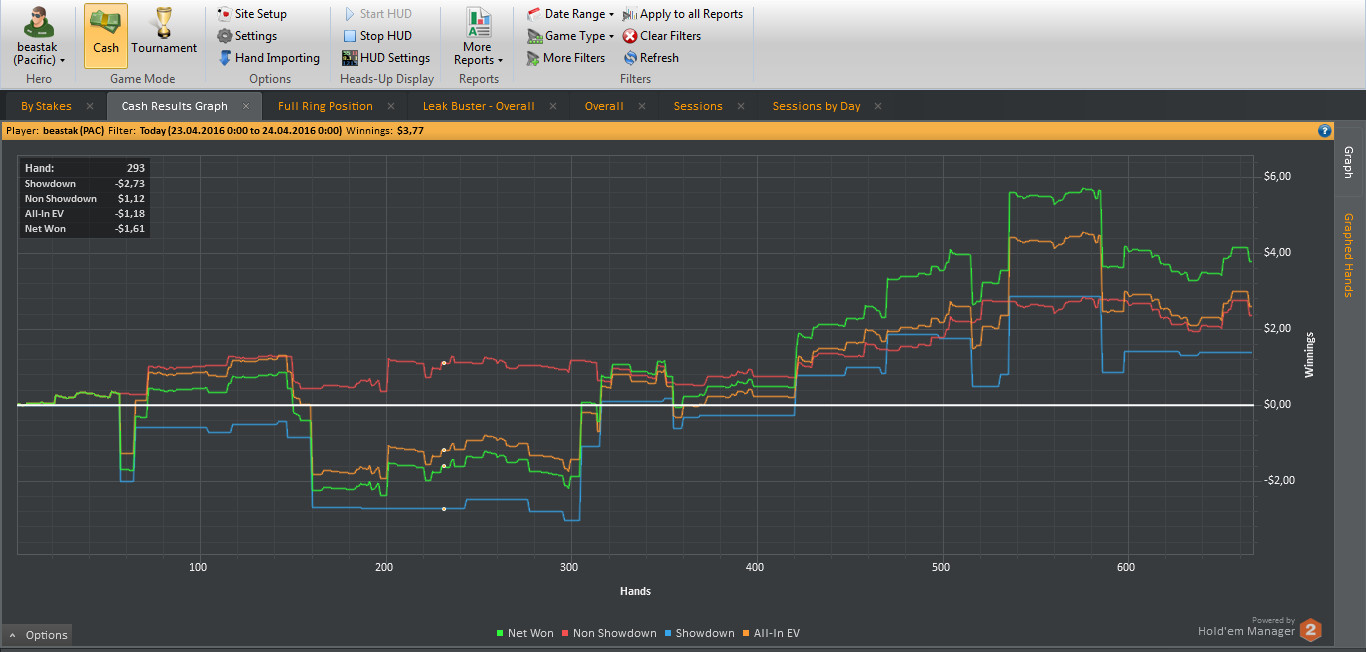Open Site Setup
The image size is (1366, 652).
coord(252,14)
